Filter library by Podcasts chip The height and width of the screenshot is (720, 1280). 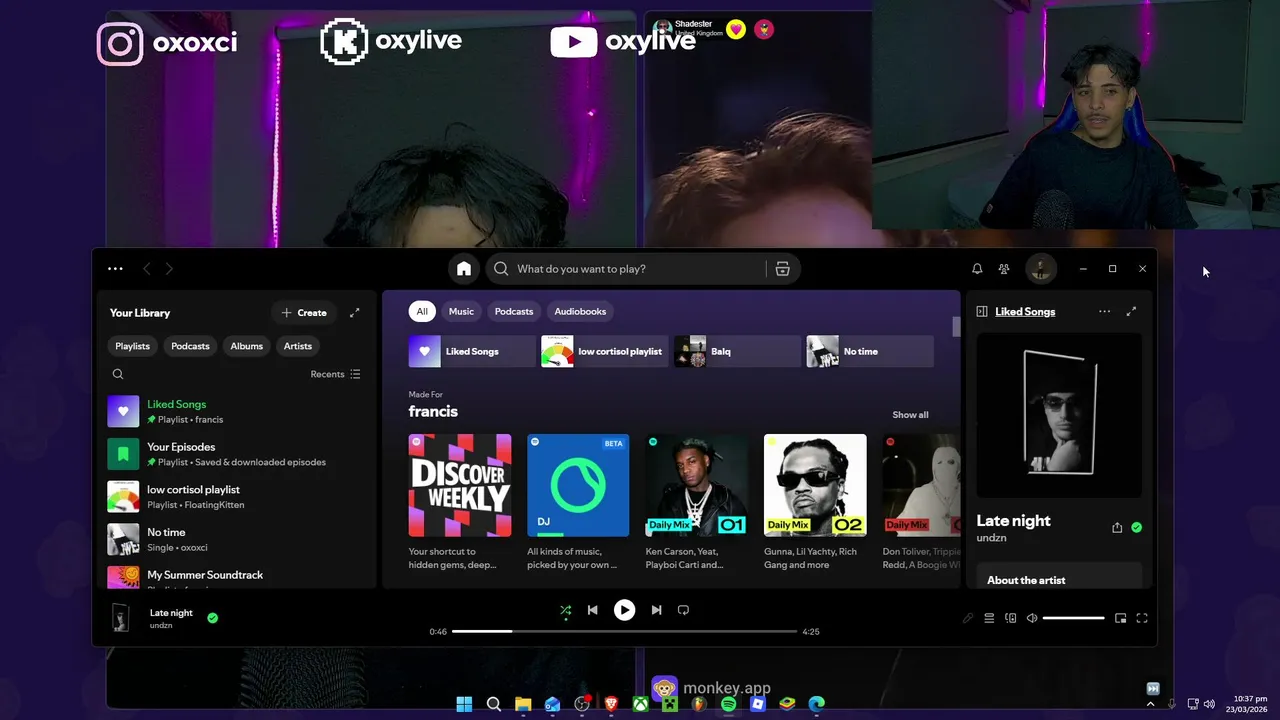click(x=190, y=346)
